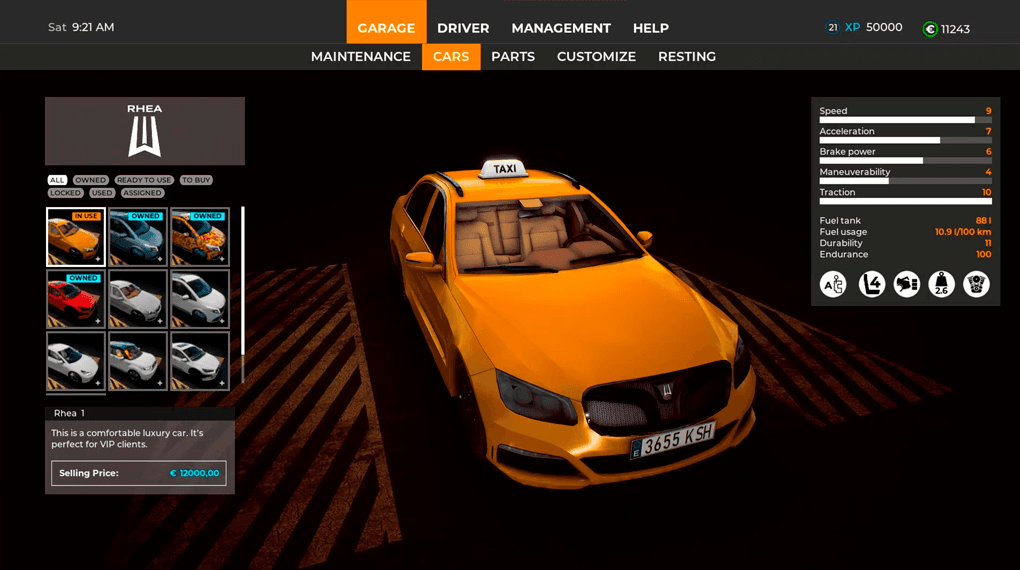Click the 'Rhea 1' car name
This screenshot has width=1020, height=570.
coord(69,413)
